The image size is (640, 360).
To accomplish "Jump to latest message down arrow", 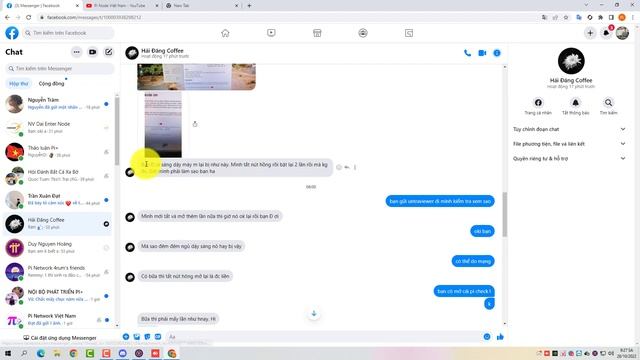I will click(314, 313).
